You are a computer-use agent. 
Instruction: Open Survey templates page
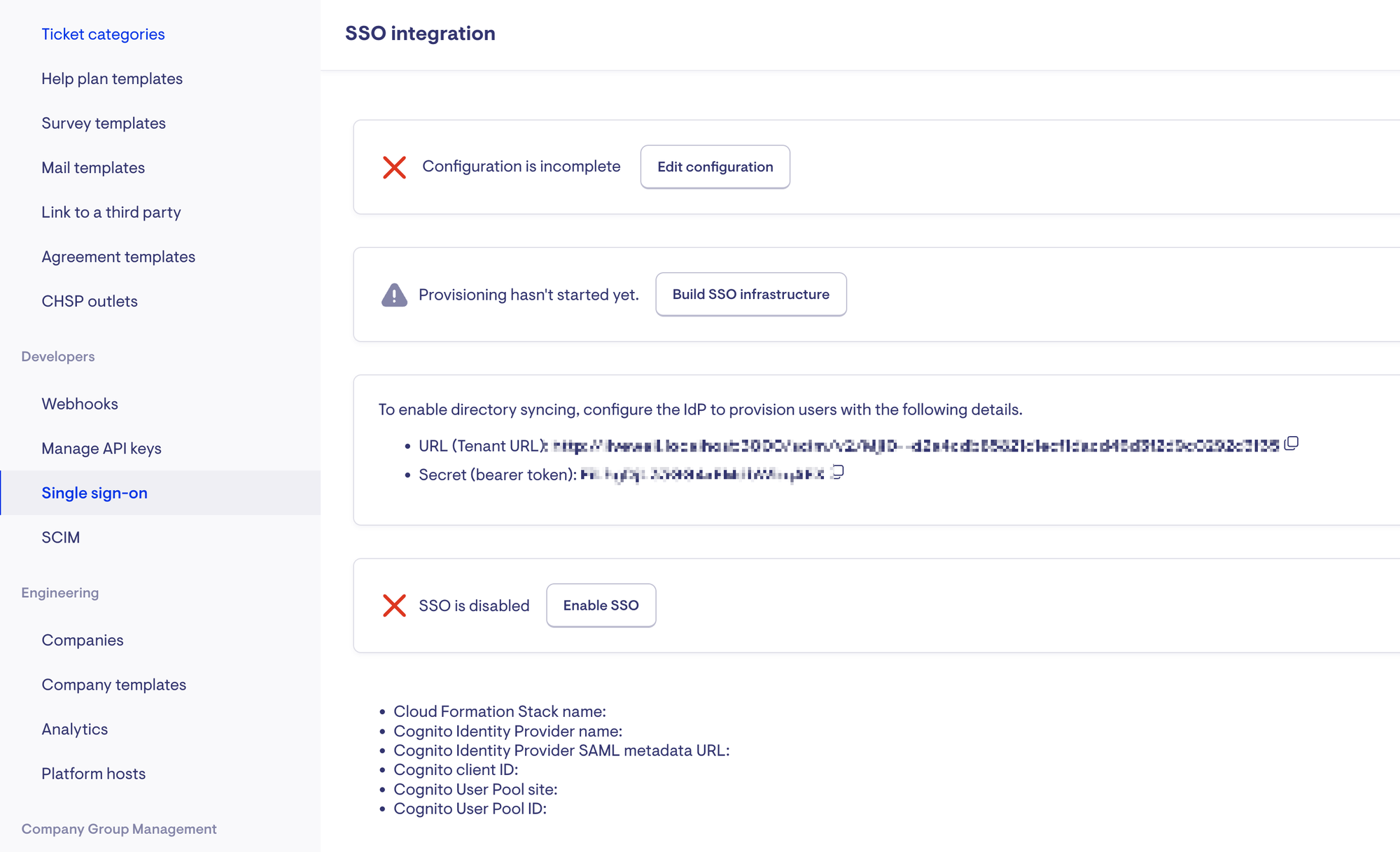(104, 123)
